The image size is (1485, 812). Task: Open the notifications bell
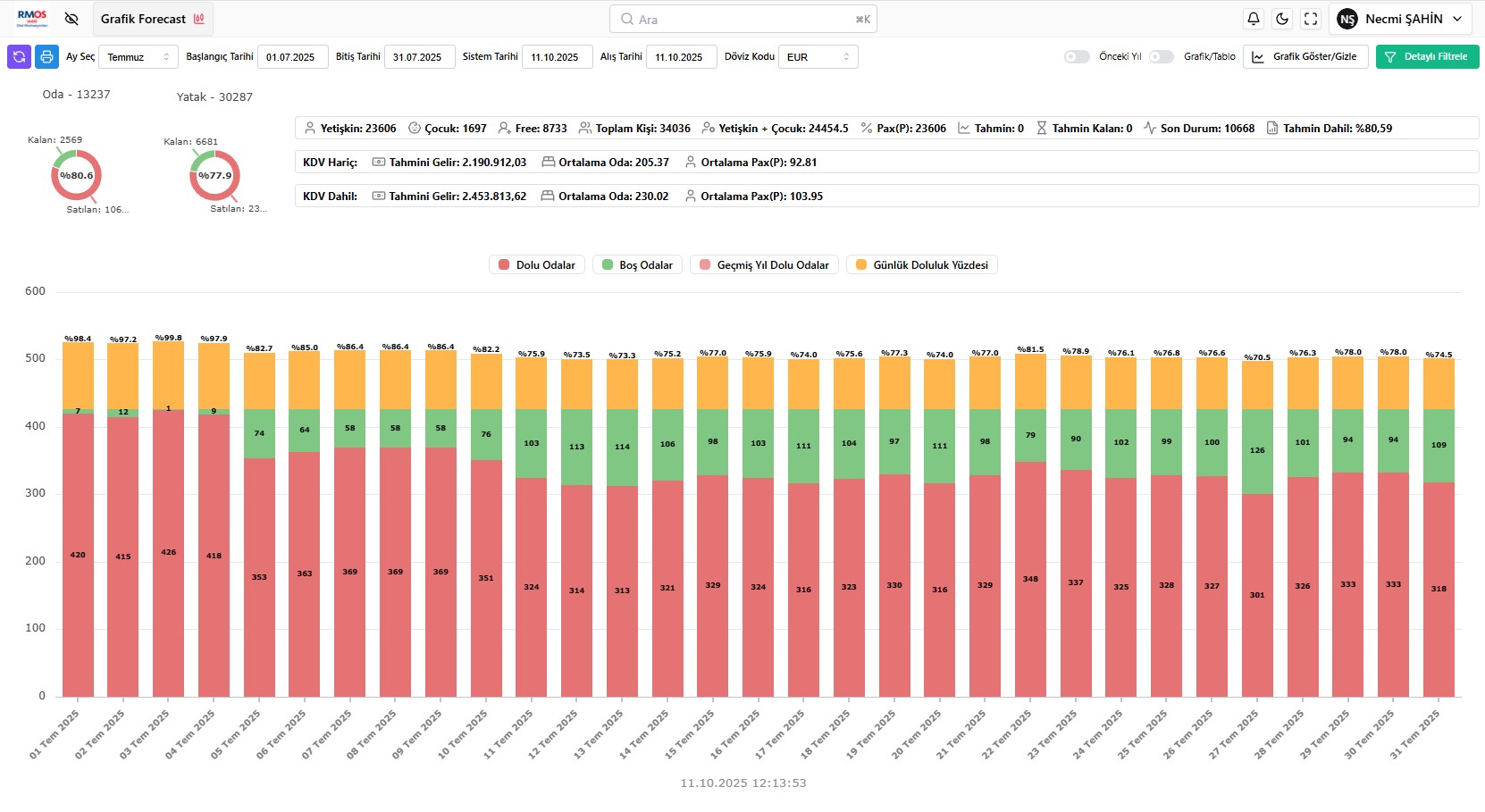pos(1254,19)
